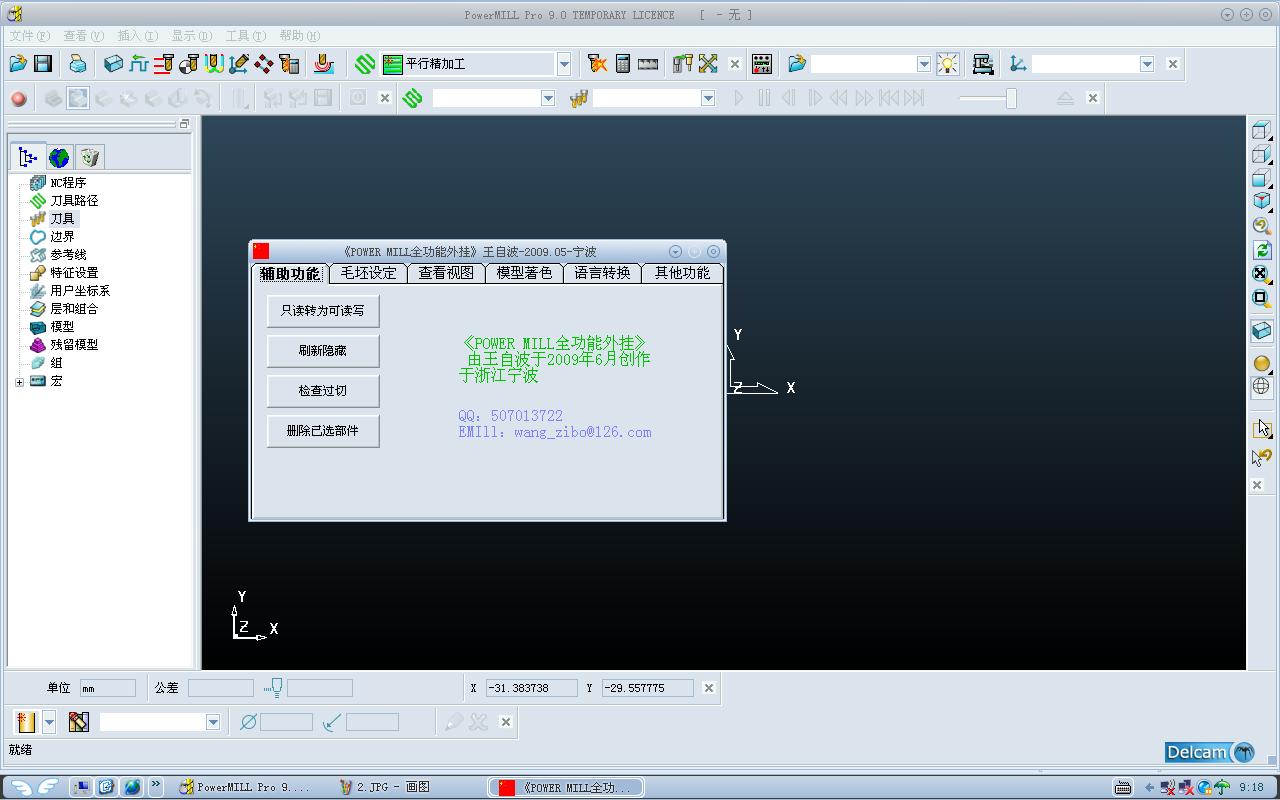Click the 单位 mm input field
The height and width of the screenshot is (800, 1280).
(x=108, y=688)
